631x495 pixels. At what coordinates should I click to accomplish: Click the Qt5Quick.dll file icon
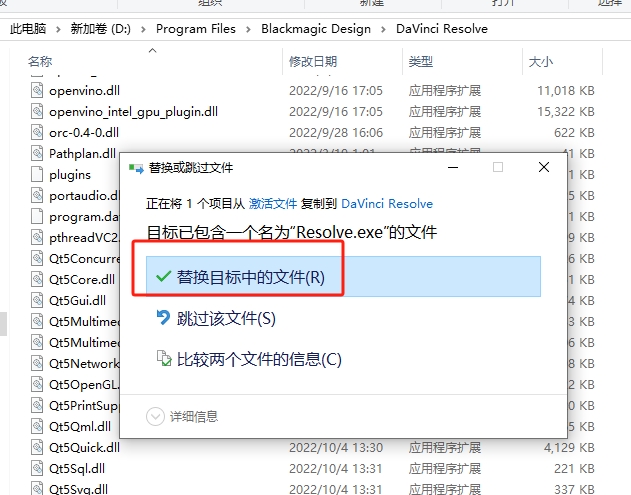[x=38, y=447]
